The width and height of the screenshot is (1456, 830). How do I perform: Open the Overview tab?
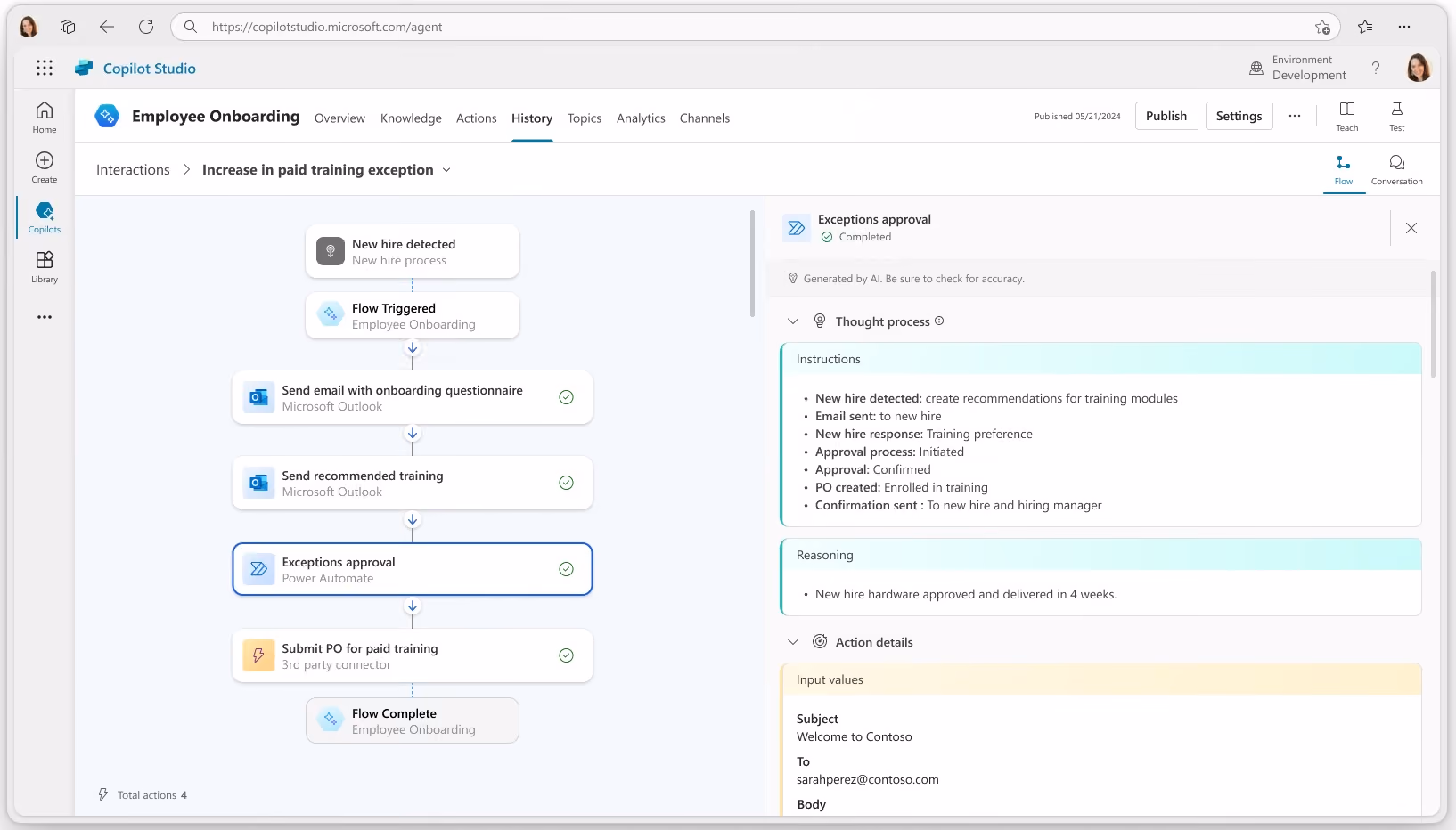339,118
